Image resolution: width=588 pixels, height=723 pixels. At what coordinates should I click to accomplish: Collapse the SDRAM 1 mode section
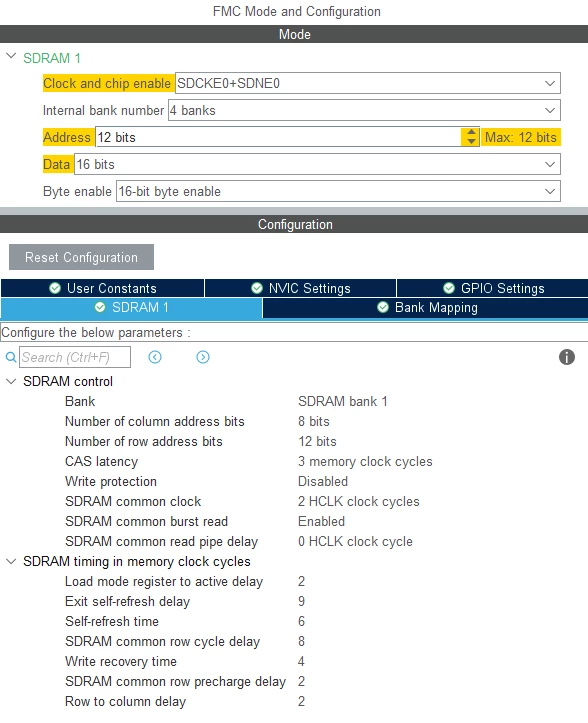pos(11,56)
